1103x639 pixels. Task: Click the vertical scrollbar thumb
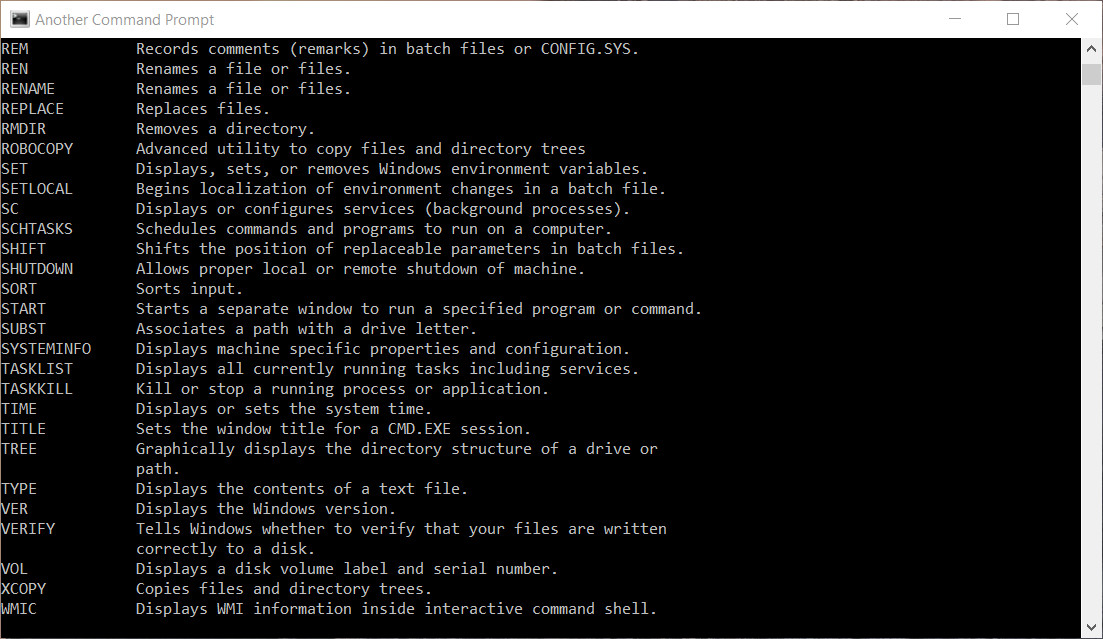(1091, 74)
